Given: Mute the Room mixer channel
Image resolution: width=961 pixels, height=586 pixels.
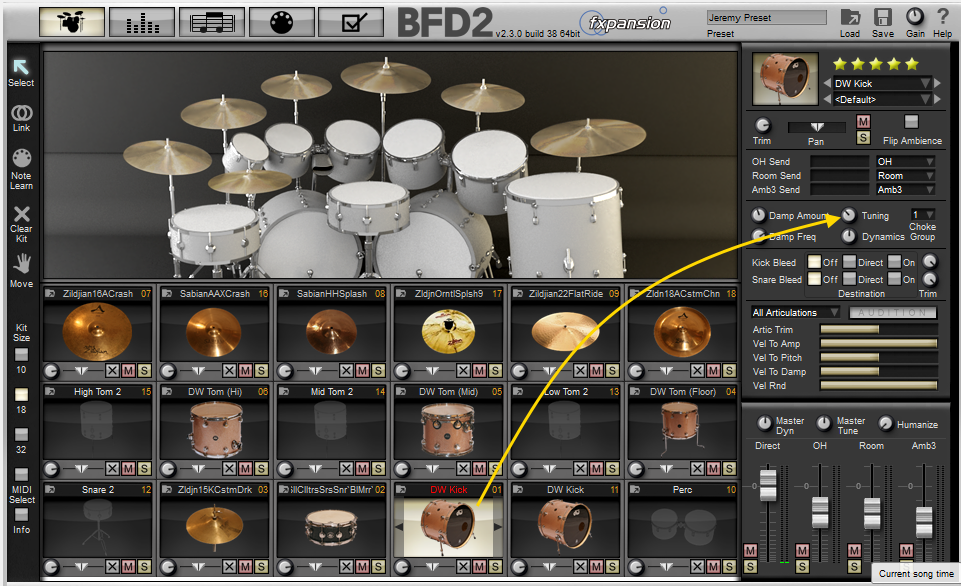Looking at the screenshot, I should click(854, 550).
